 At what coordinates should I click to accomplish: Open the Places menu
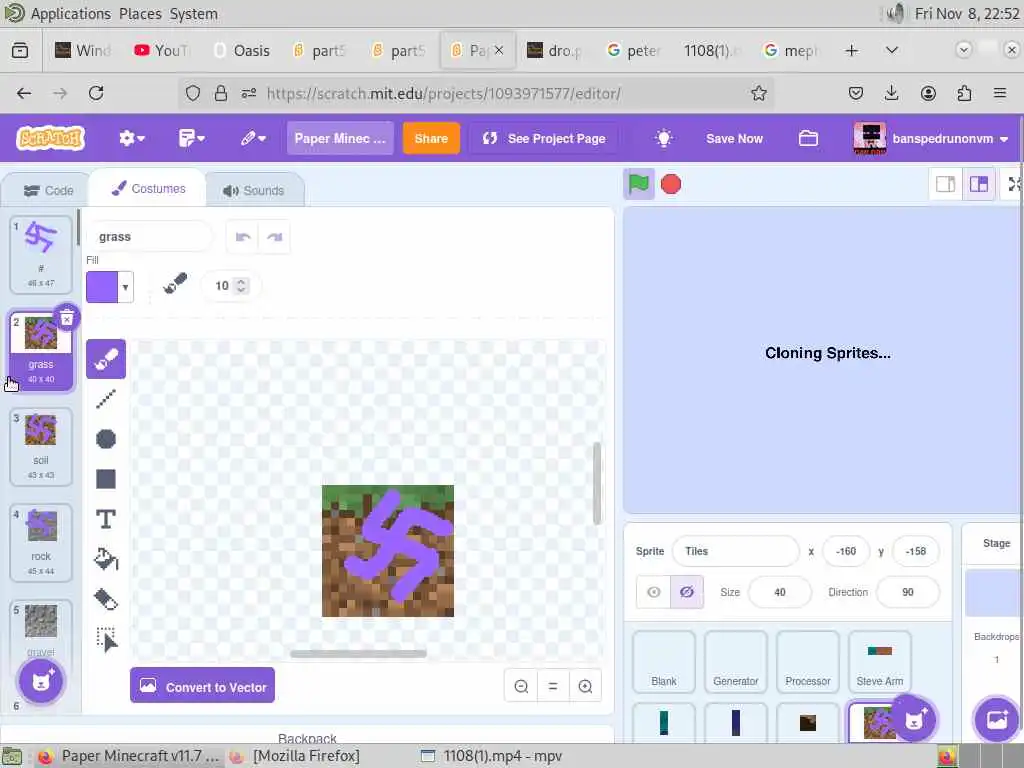(140, 14)
